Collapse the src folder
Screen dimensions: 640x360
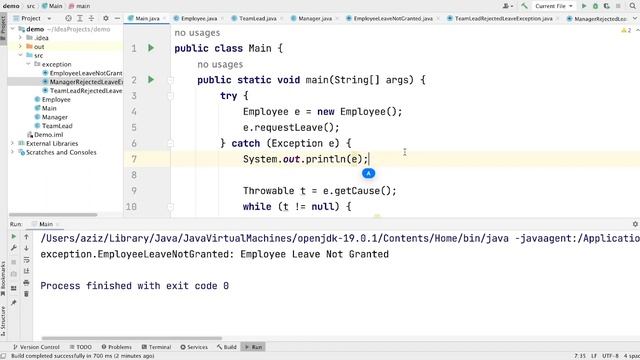coord(20,55)
